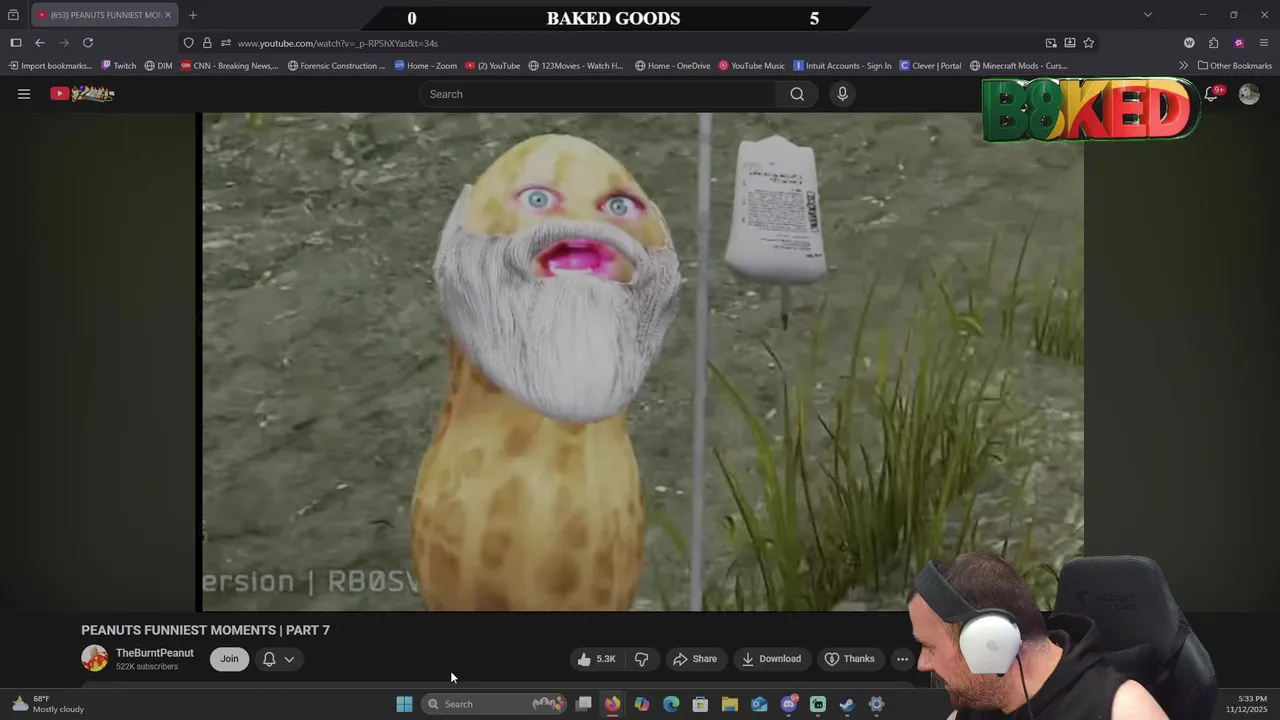This screenshot has width=1280, height=720.
Task: Open Microsoft Store from taskbar
Action: pyautogui.click(x=700, y=704)
